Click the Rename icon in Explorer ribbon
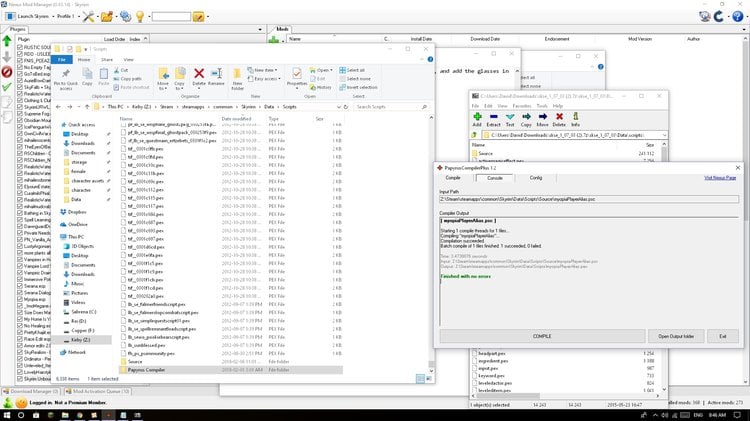750x421 pixels. click(216, 77)
